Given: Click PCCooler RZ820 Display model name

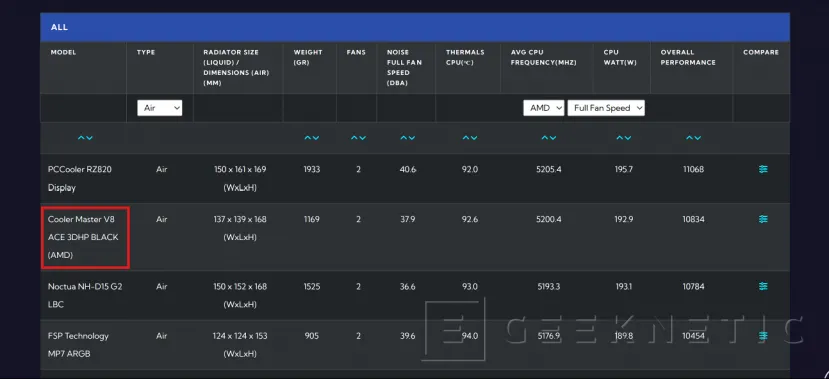Looking at the screenshot, I should tap(80, 179).
